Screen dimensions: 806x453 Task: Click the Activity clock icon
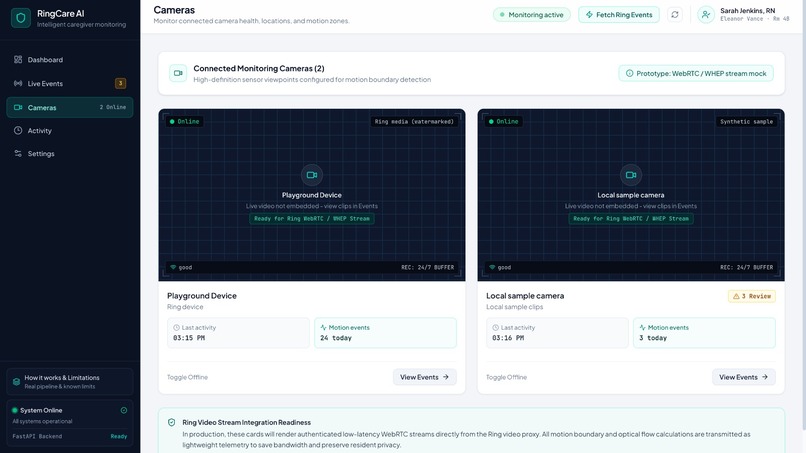coord(18,131)
